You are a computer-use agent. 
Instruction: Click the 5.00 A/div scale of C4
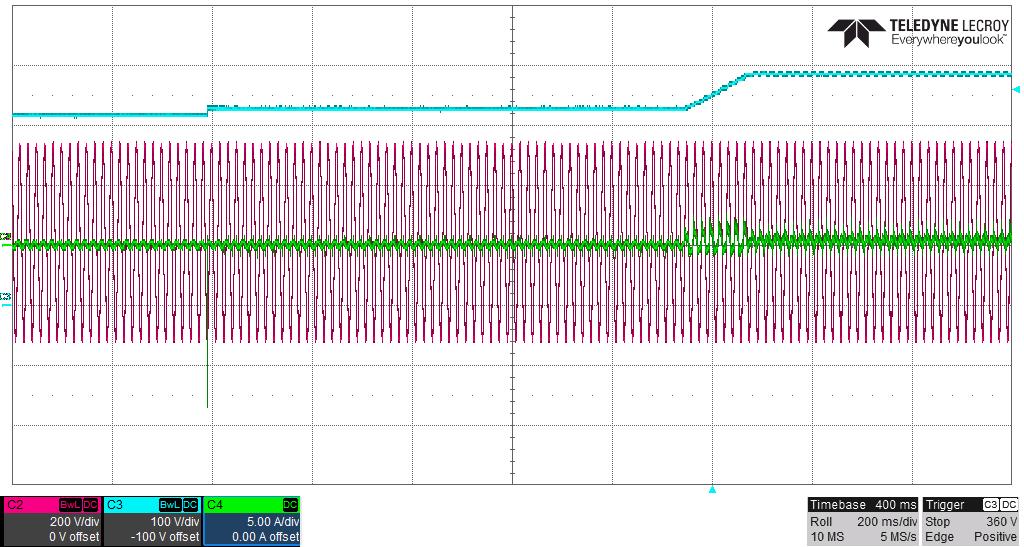pos(272,522)
